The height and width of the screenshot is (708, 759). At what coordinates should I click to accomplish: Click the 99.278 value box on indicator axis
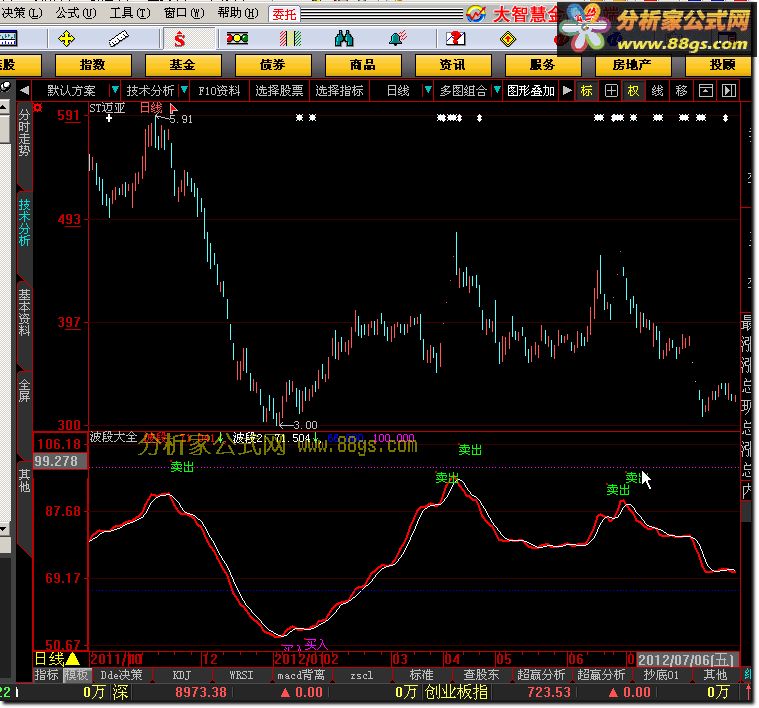tap(59, 461)
